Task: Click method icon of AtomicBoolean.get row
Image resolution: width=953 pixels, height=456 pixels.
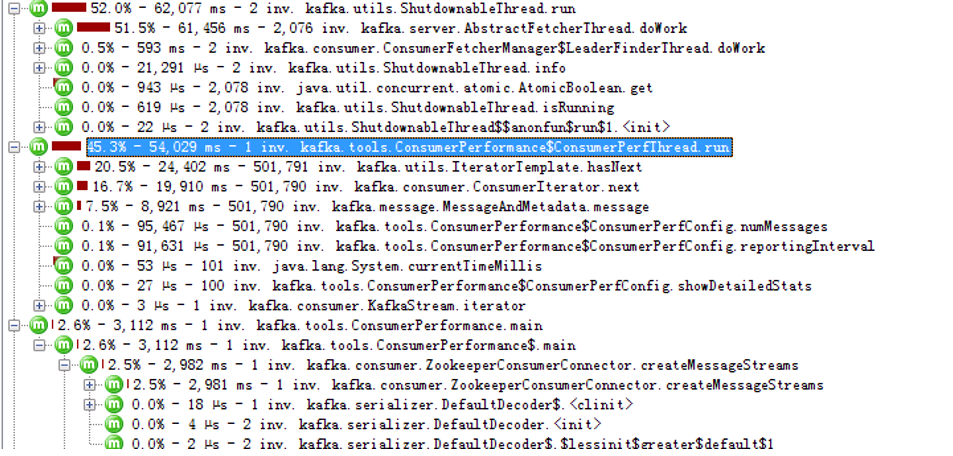Action: 63,88
